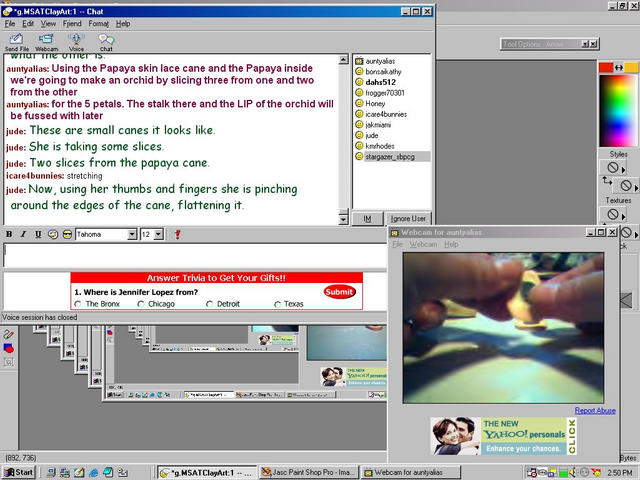Viewport: 640px width, 480px height.
Task: Click the red shape tool in Paint Shop Pro
Action: (x=9, y=348)
